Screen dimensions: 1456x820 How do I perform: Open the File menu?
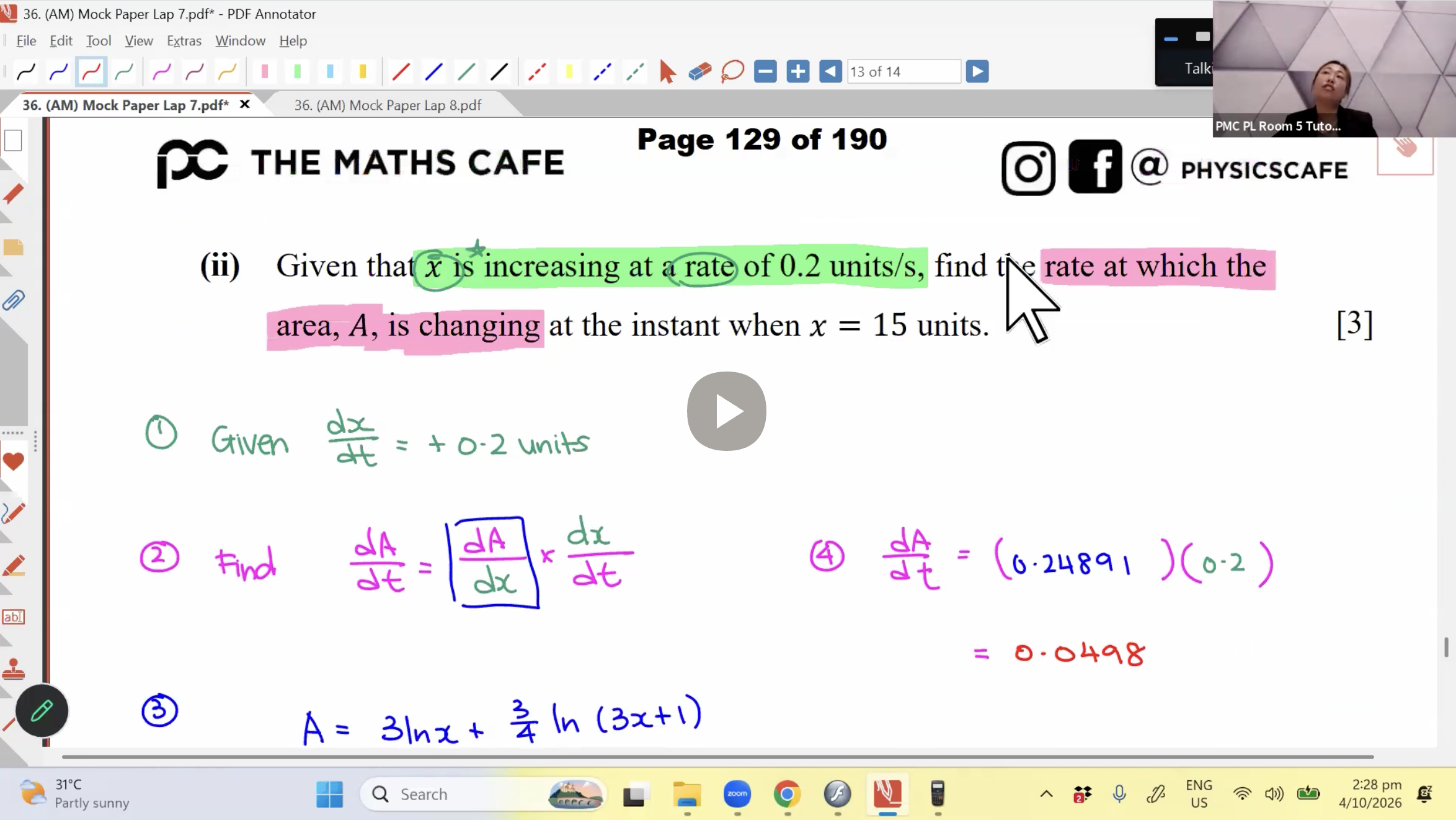click(26, 41)
